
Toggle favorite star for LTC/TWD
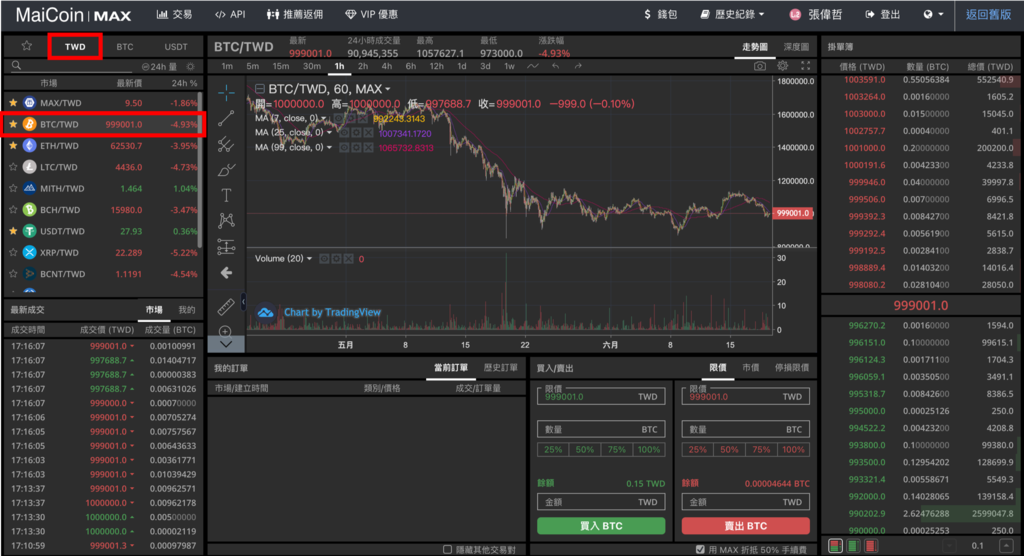click(13, 167)
